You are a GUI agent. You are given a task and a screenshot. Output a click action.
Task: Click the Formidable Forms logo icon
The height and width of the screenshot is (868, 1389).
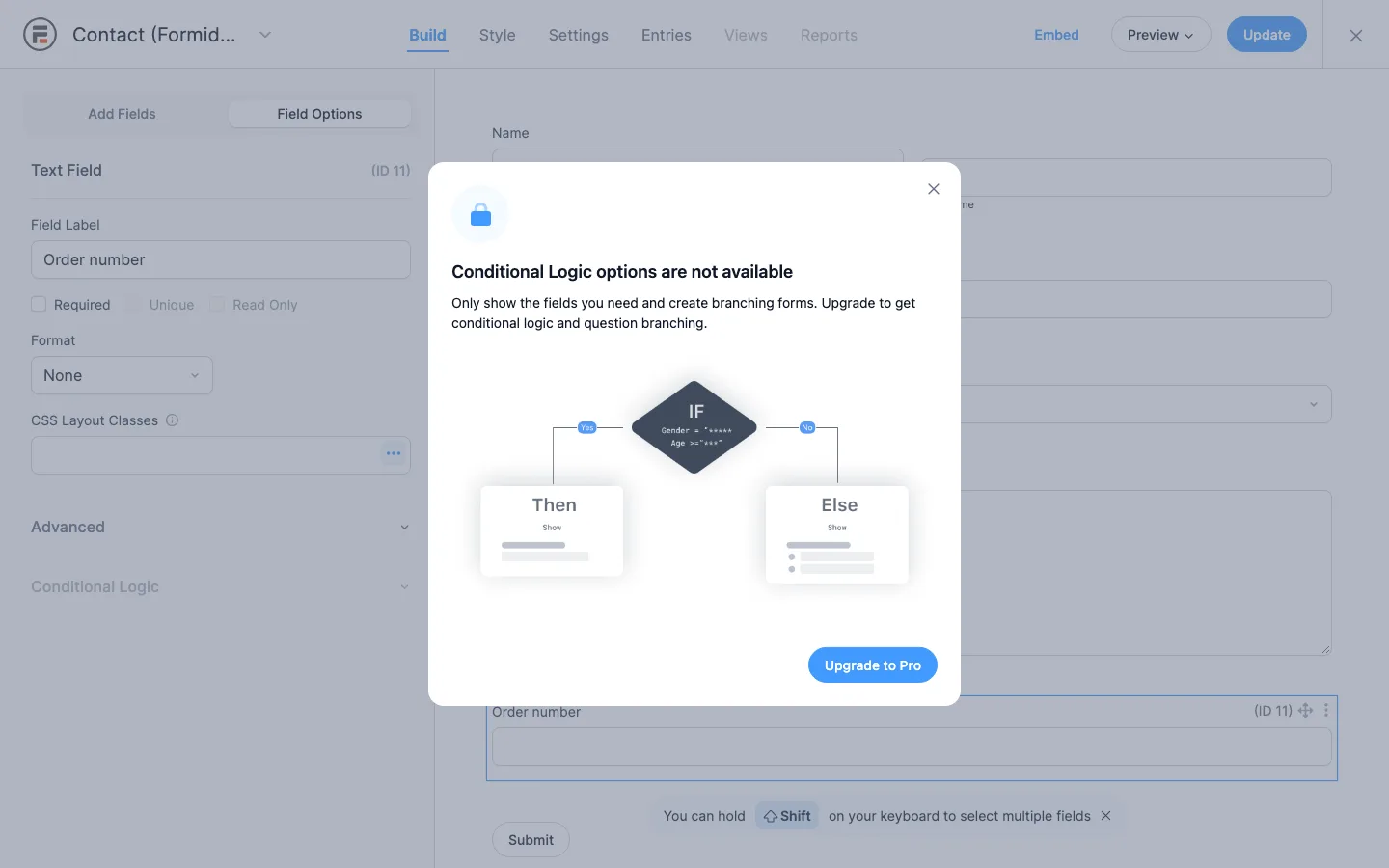pos(40,35)
